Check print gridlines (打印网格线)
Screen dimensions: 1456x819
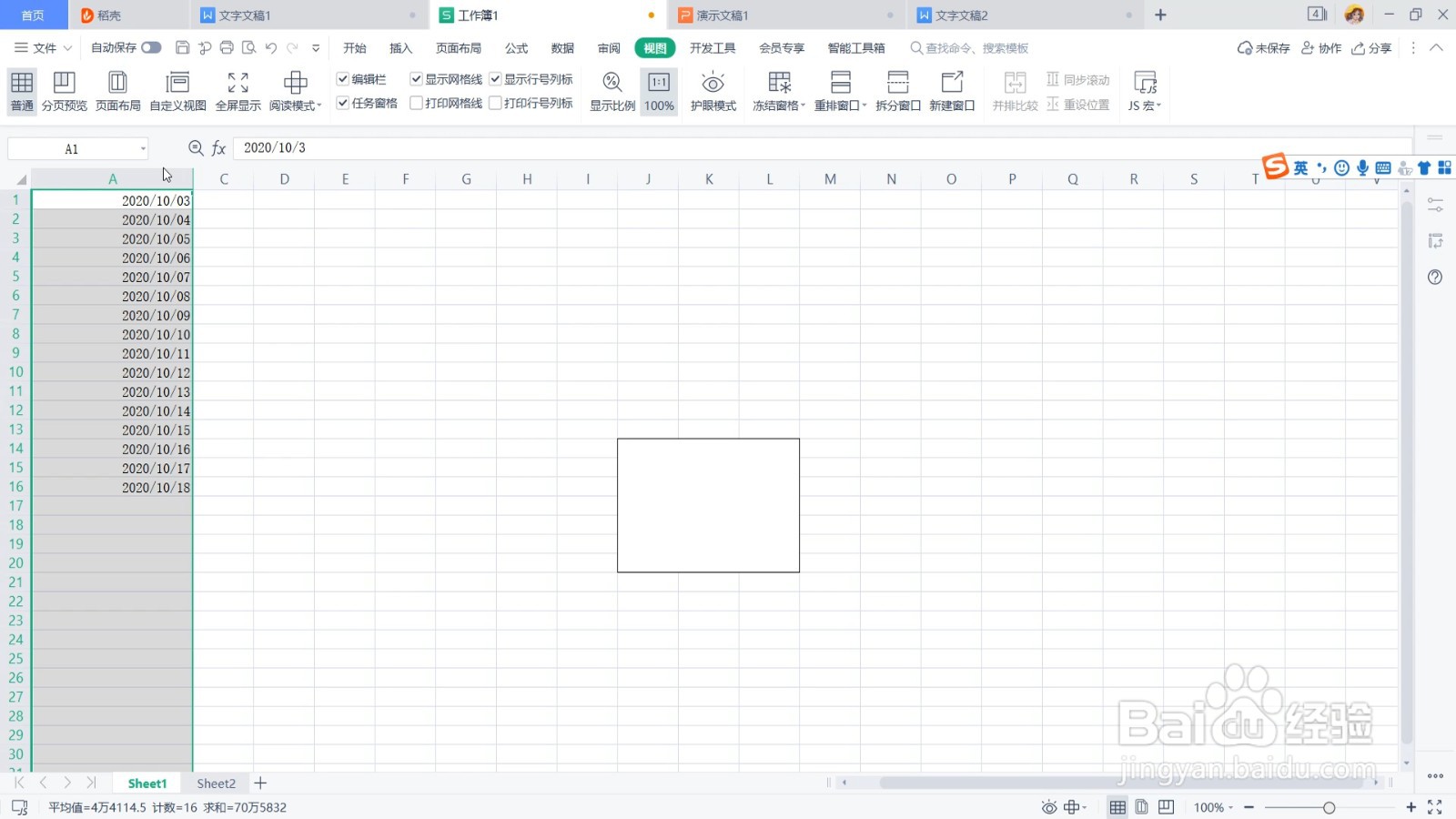[416, 103]
